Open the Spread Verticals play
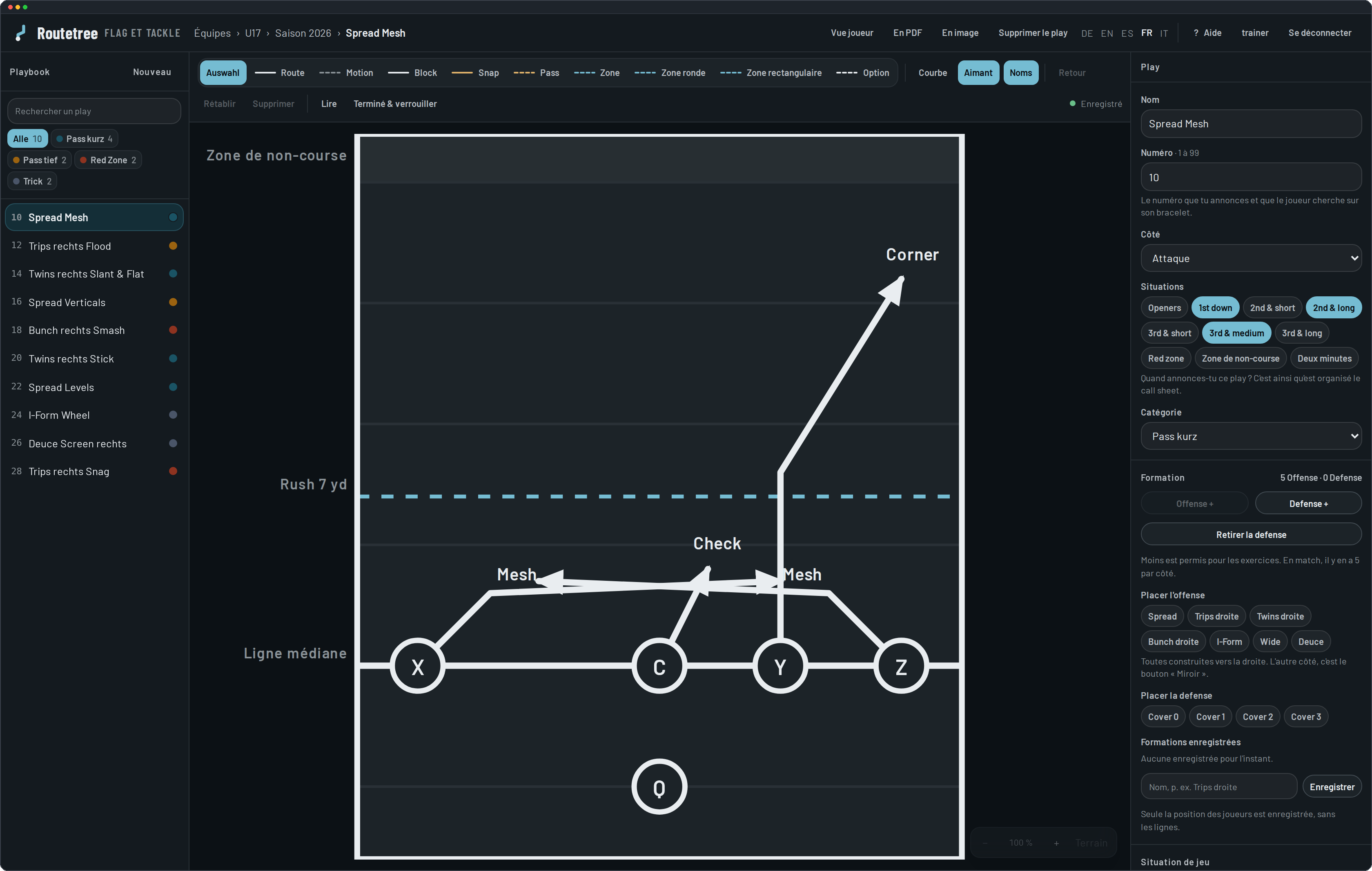 click(x=94, y=302)
